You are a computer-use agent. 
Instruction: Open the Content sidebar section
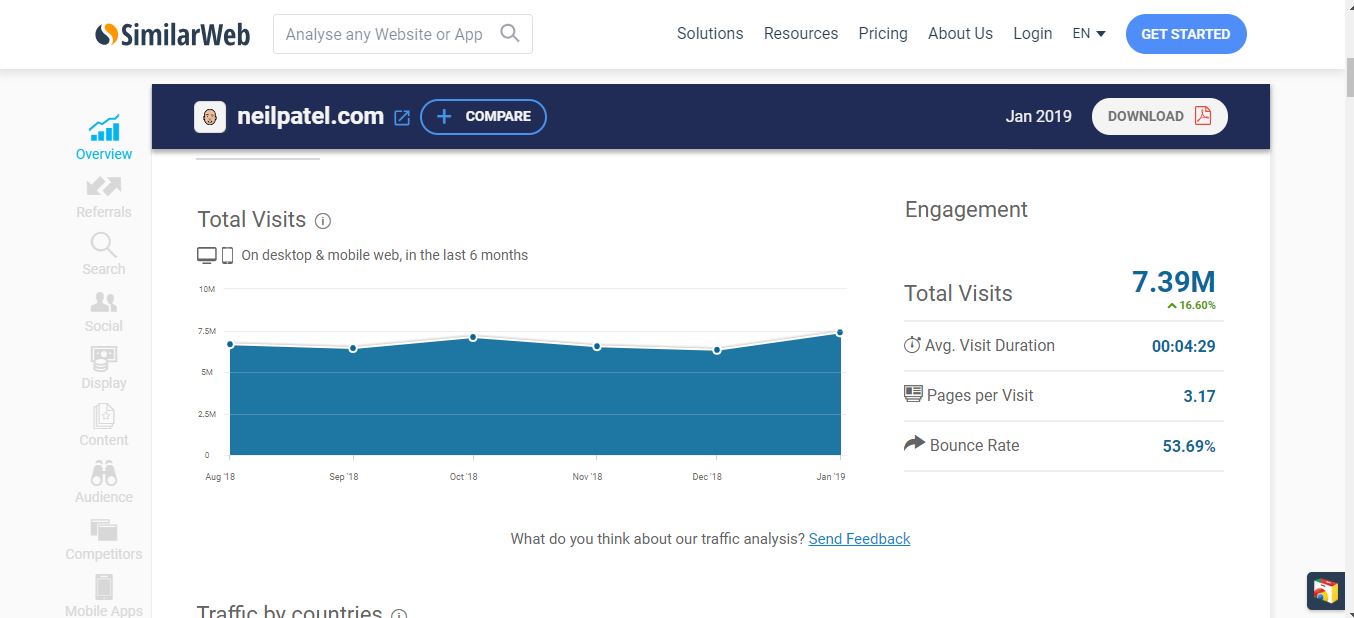[104, 424]
